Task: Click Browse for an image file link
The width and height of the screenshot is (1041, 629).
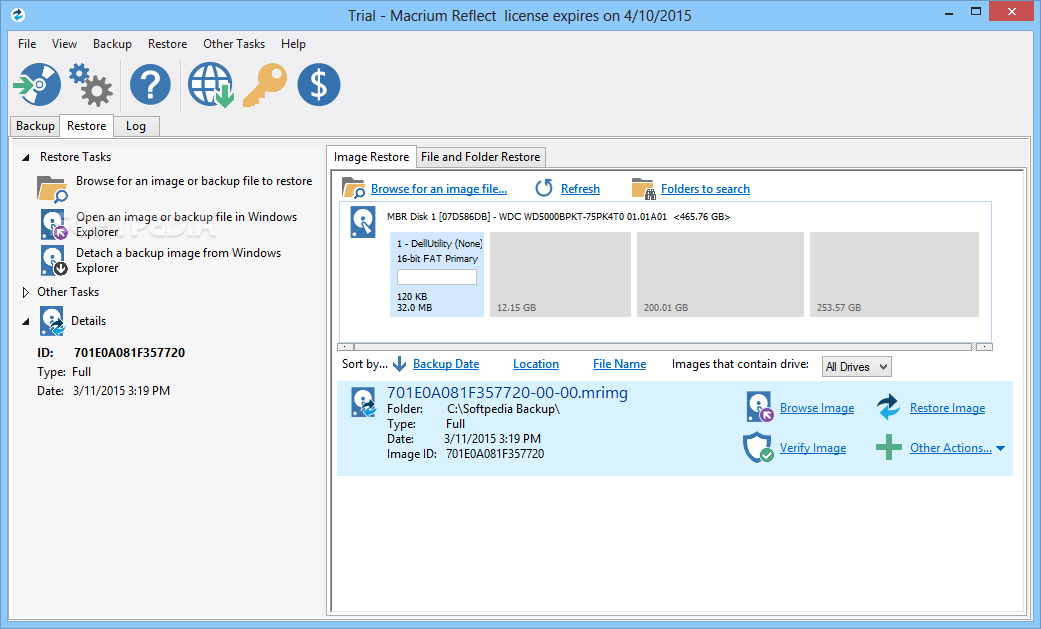Action: [439, 189]
